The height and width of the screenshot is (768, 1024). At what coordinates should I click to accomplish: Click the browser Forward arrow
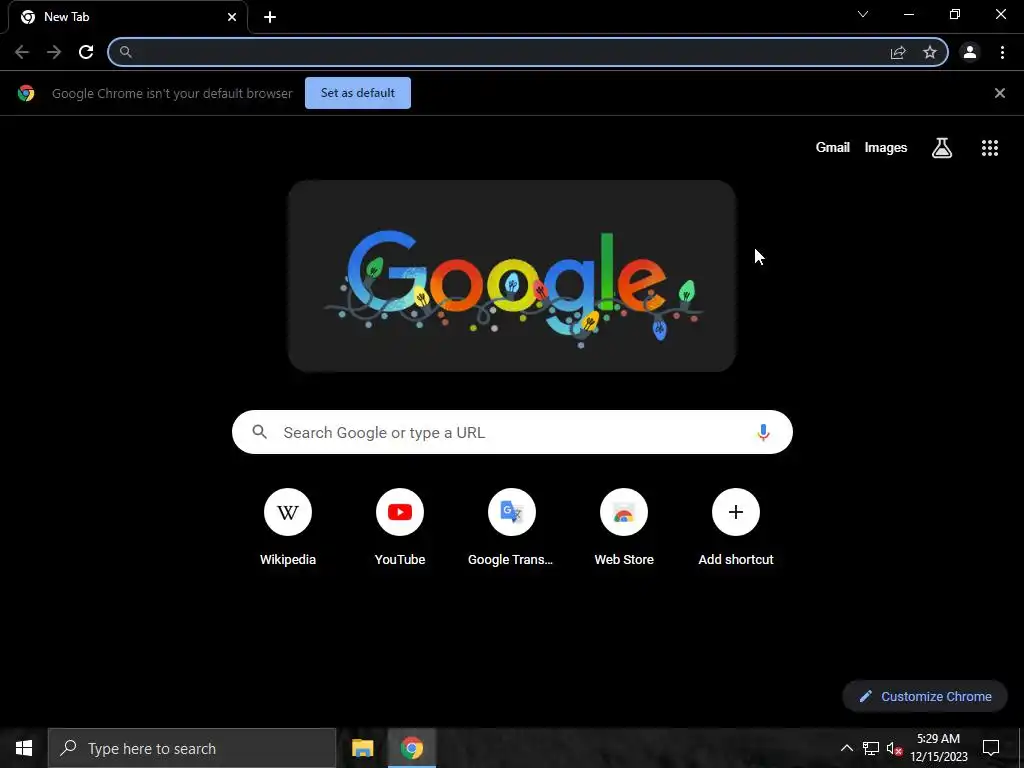54,52
